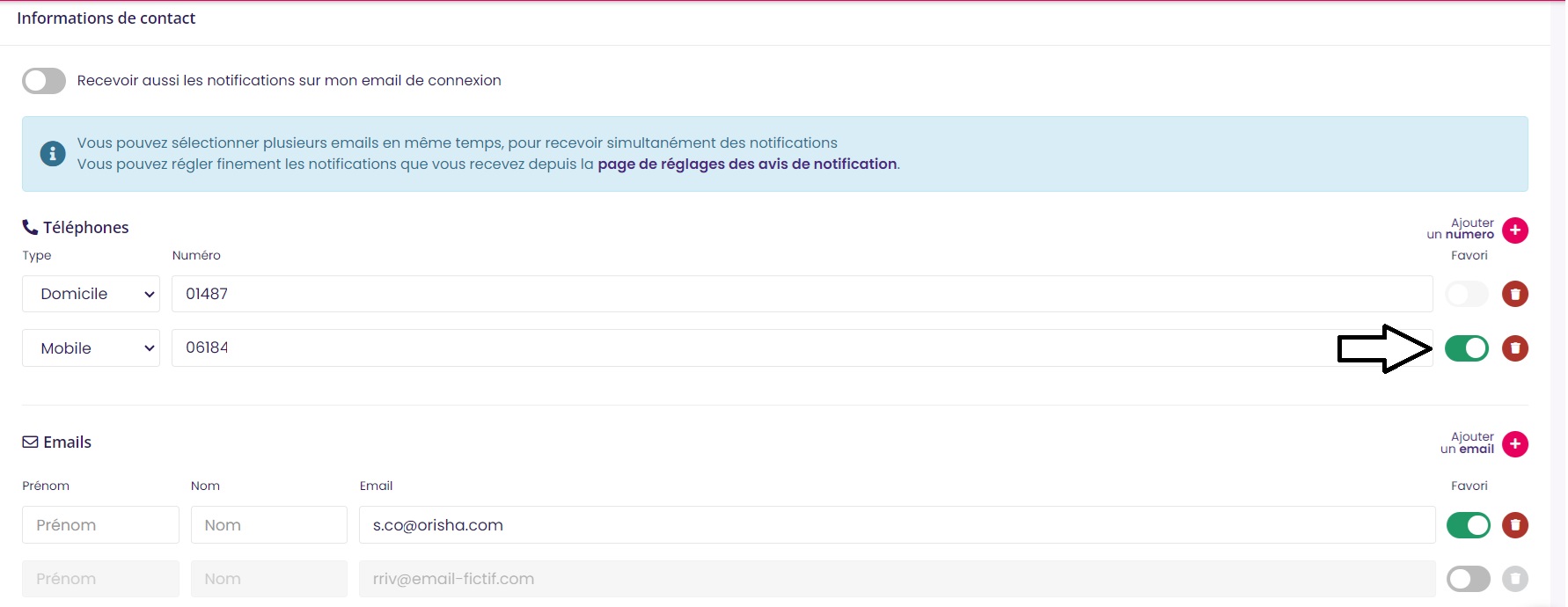Click the disabled Prénom field for rriv@email-fictif.com
Viewport: 1568px width, 607px height.
100,579
